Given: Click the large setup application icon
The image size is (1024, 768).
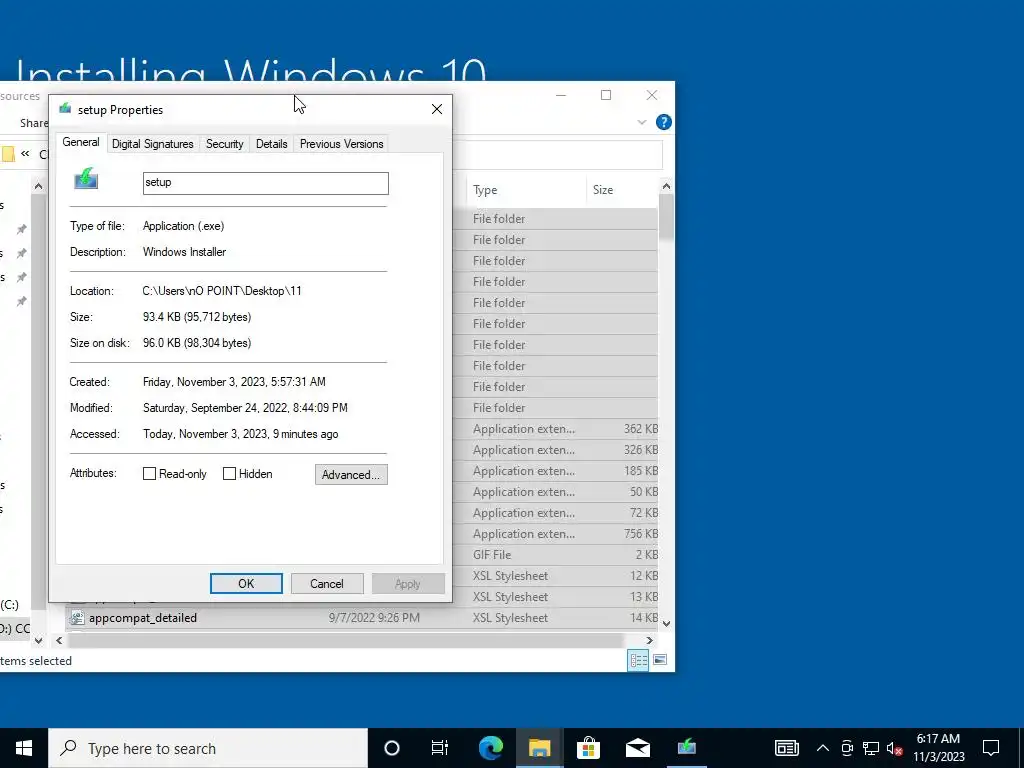Looking at the screenshot, I should [86, 178].
